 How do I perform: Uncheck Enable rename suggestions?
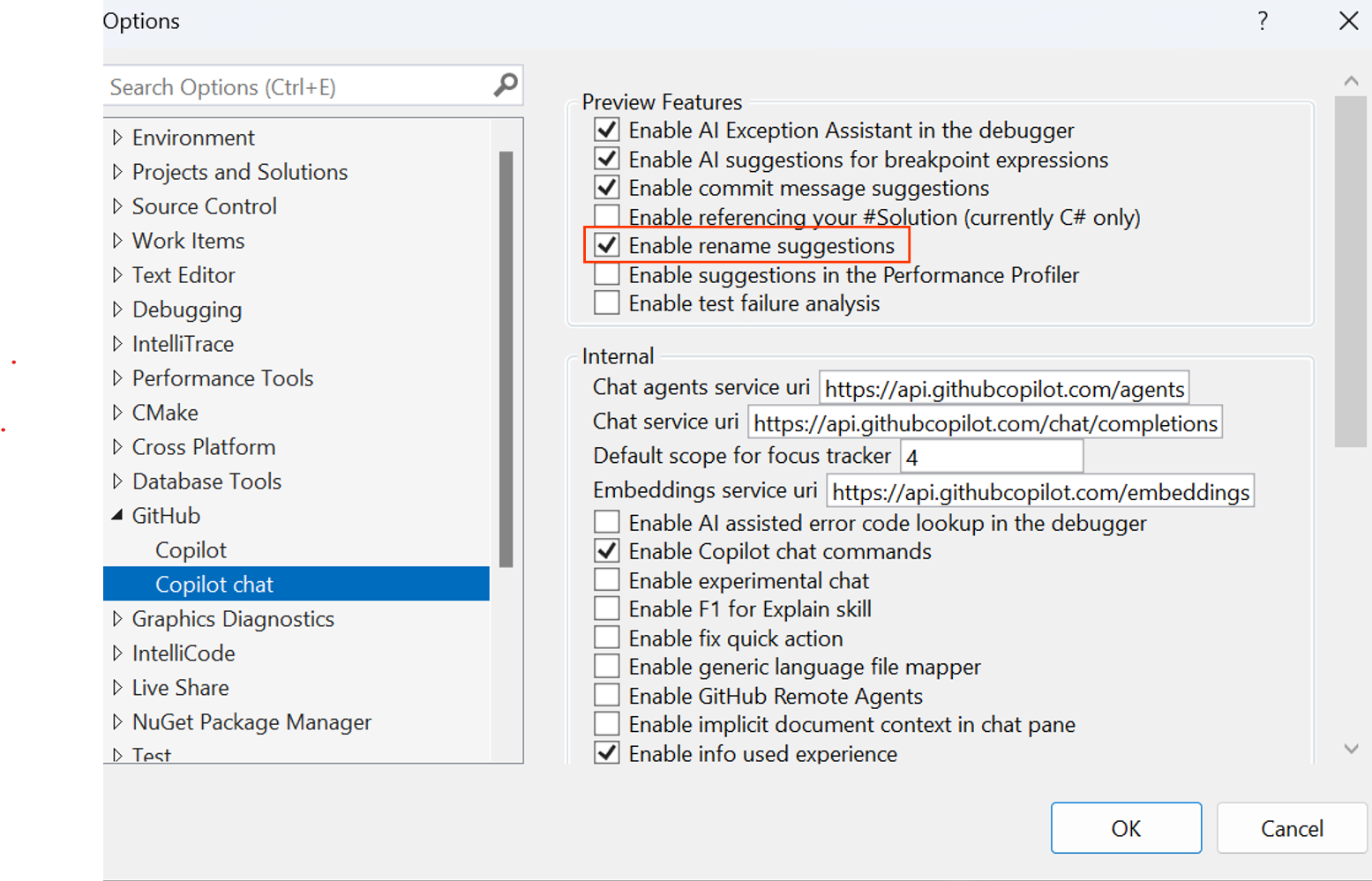(x=607, y=245)
